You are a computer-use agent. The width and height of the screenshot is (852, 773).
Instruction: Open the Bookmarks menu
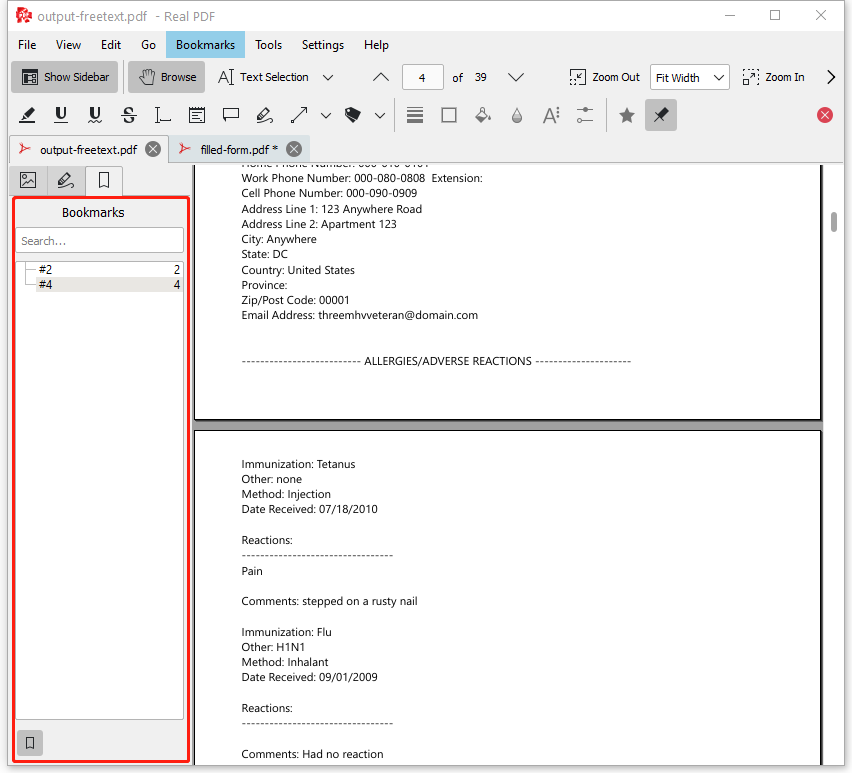[x=205, y=45]
